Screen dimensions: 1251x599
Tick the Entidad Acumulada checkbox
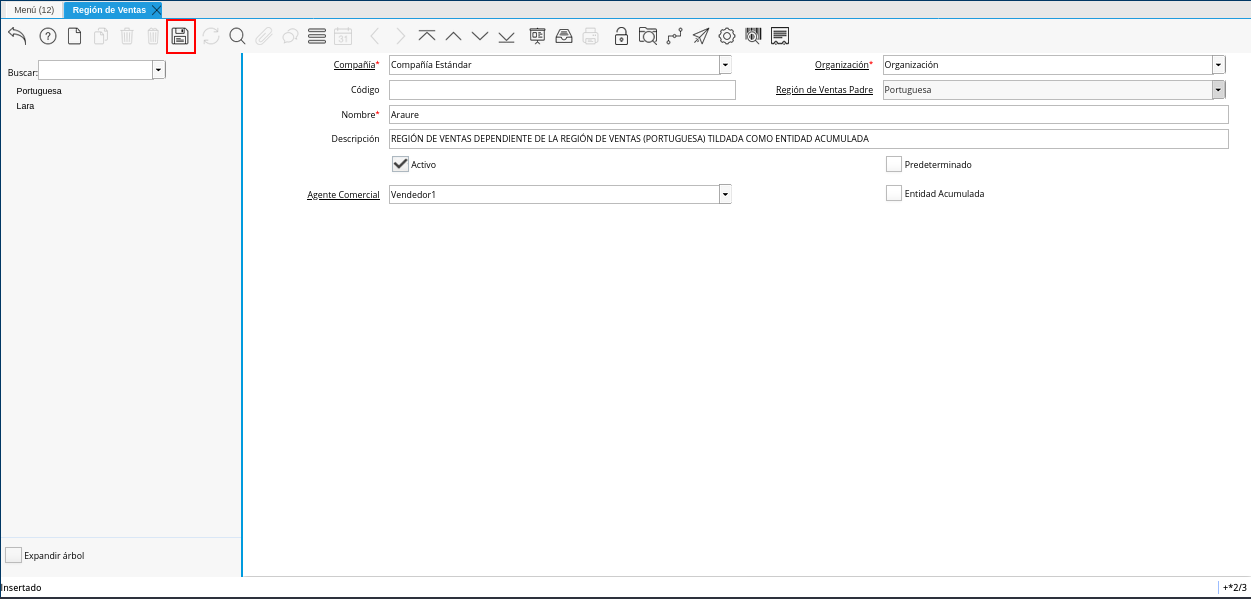coord(894,193)
